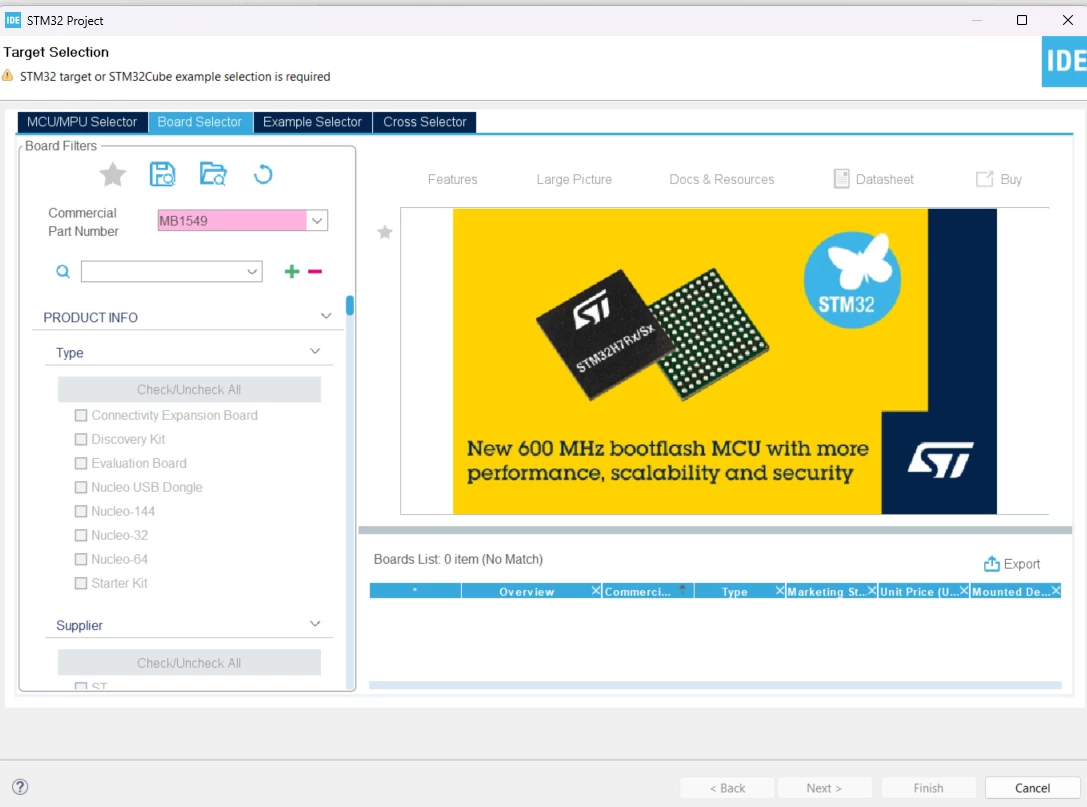
Task: Toggle the Nucleo USB Dongle checkbox
Action: 81,487
